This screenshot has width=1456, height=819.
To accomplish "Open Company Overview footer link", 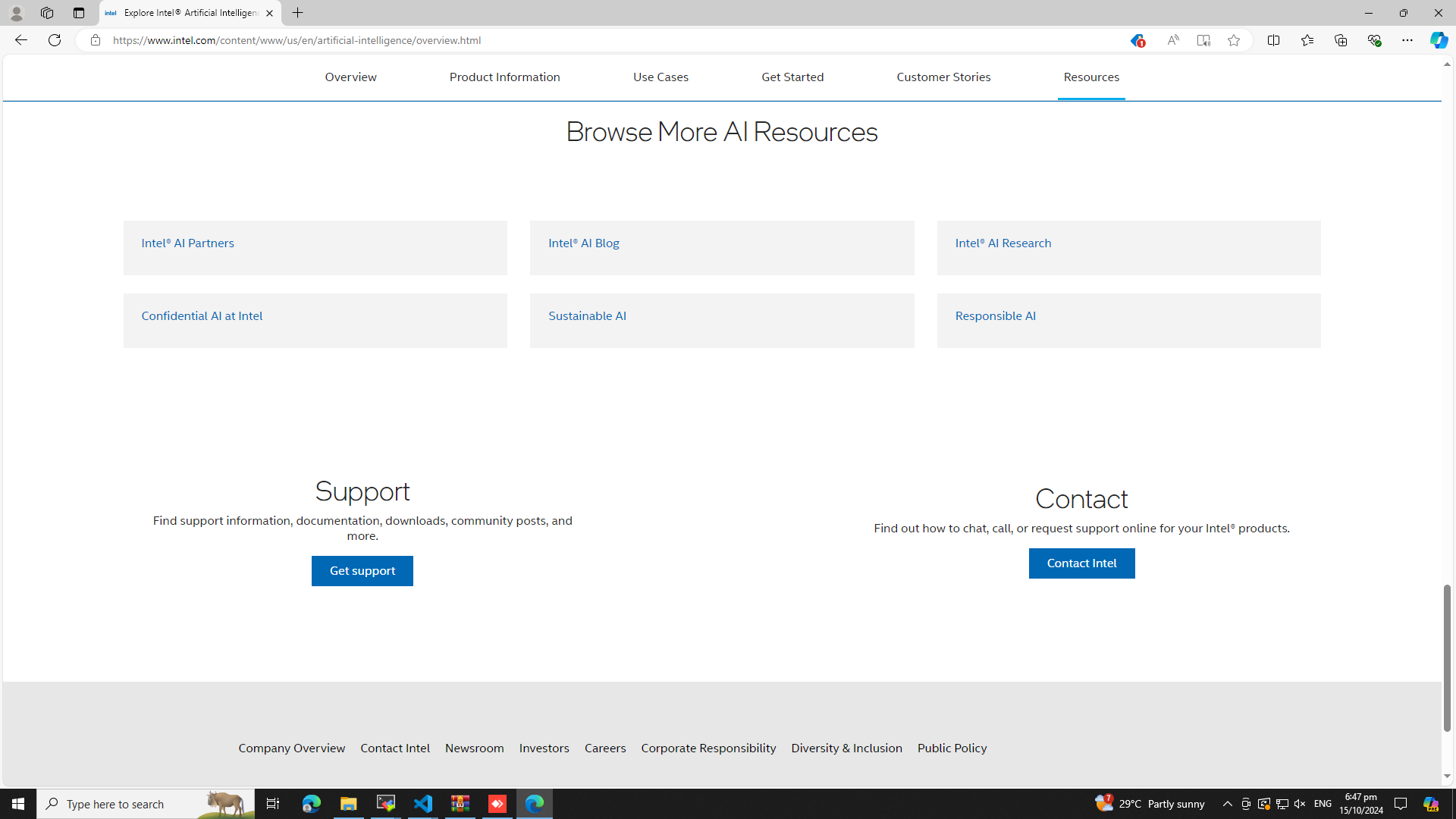I will tap(292, 748).
